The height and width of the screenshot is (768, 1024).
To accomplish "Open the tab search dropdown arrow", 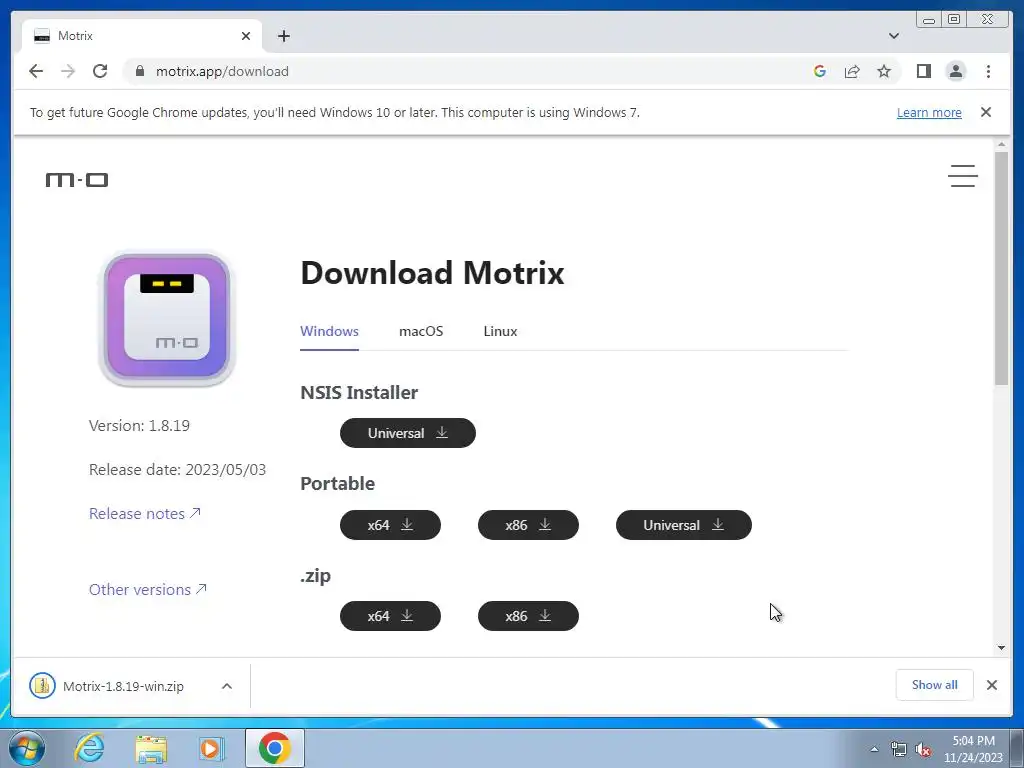I will [x=894, y=36].
